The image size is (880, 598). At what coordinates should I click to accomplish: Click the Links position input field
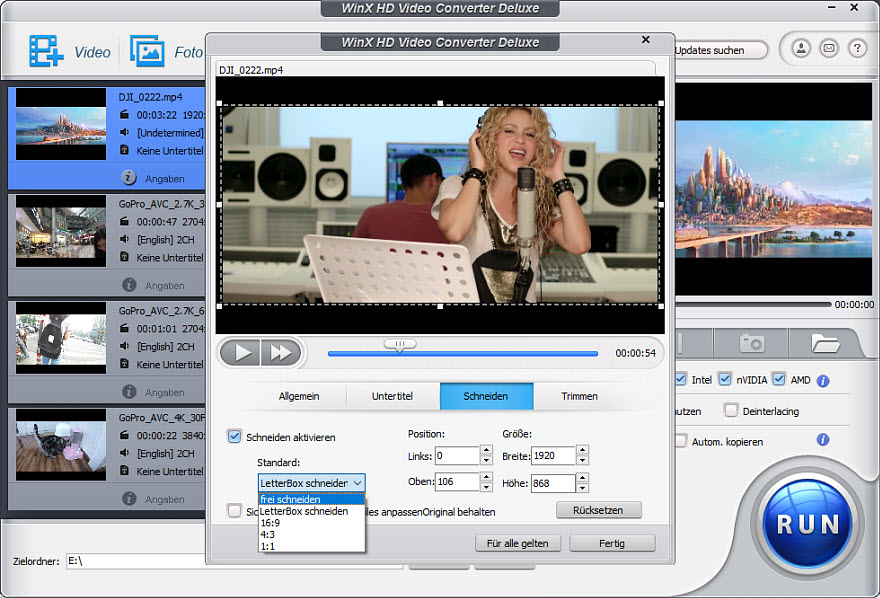pos(457,456)
